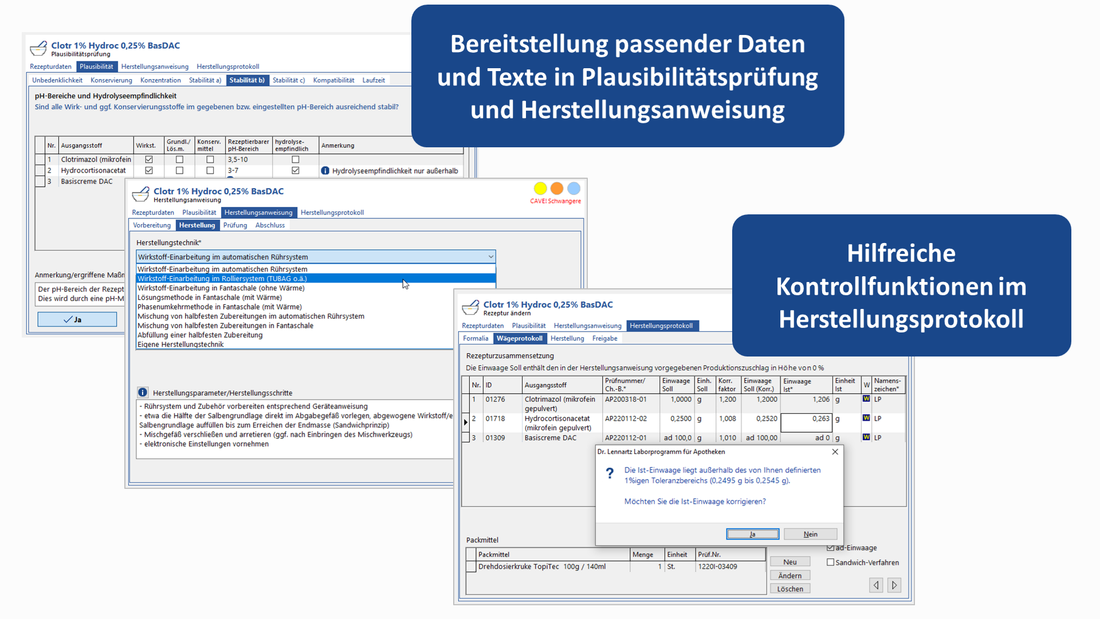Toggle Grundl./Lös.m. checkbox for Clotrimazol
1100x619 pixels.
tap(179, 159)
